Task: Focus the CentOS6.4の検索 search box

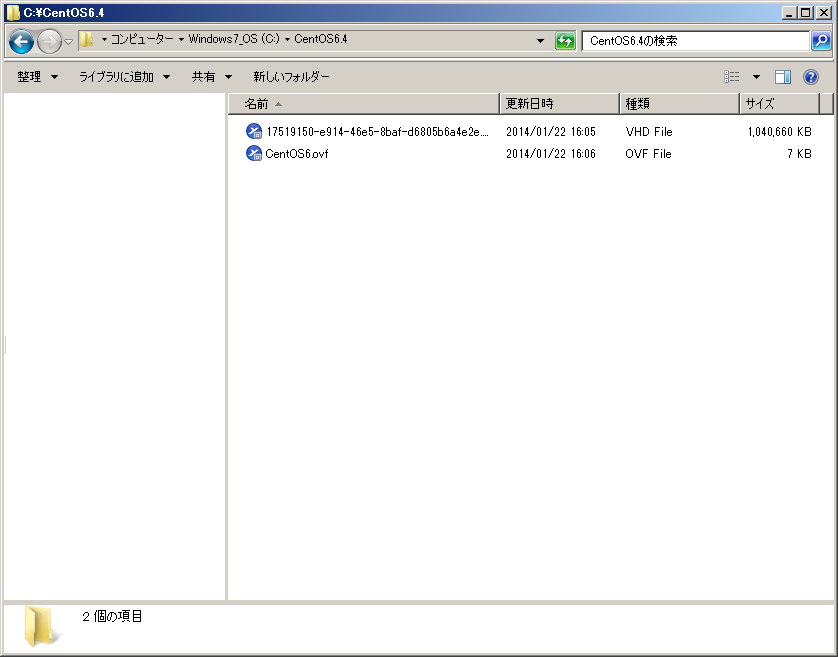Action: [695, 41]
